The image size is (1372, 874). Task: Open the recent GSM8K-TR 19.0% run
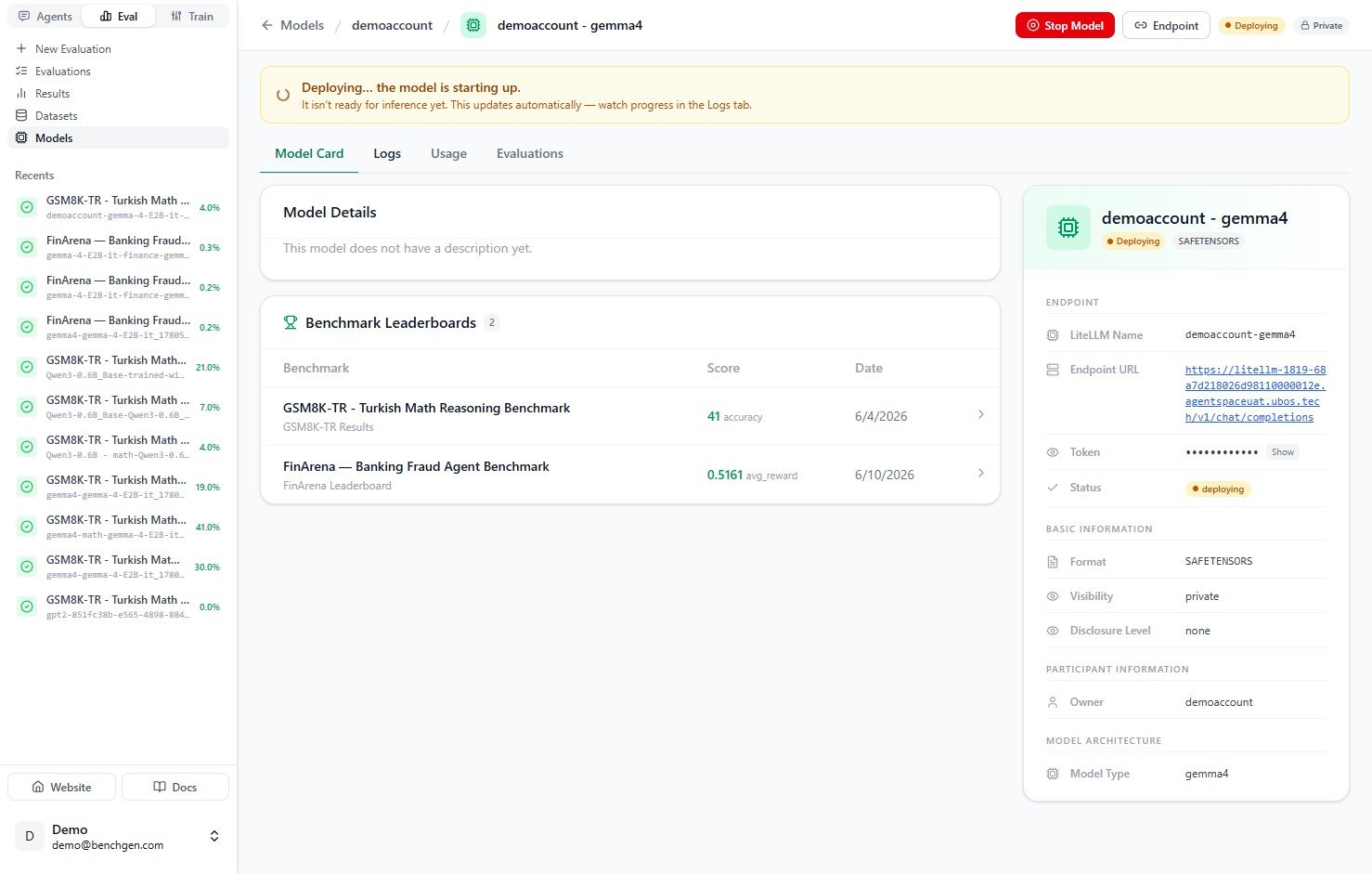(119, 487)
